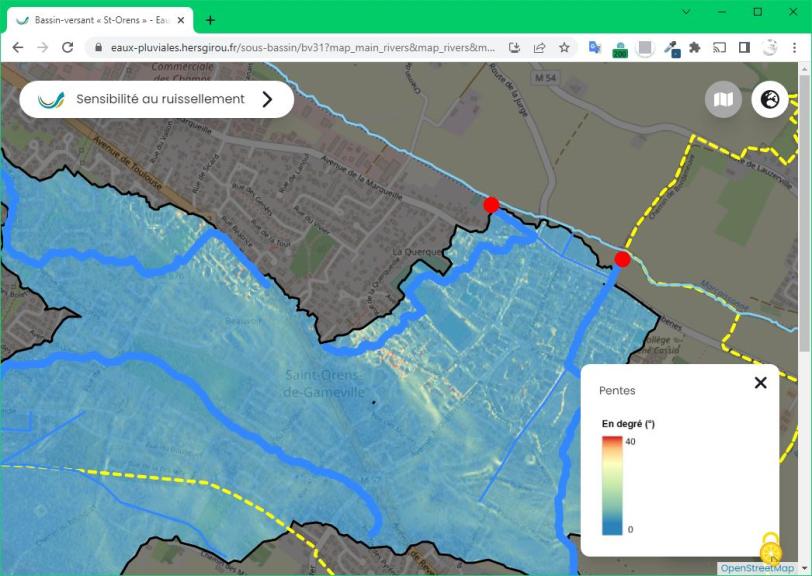Click the right red outlet marker
Screen dimensions: 812x576
622,259
